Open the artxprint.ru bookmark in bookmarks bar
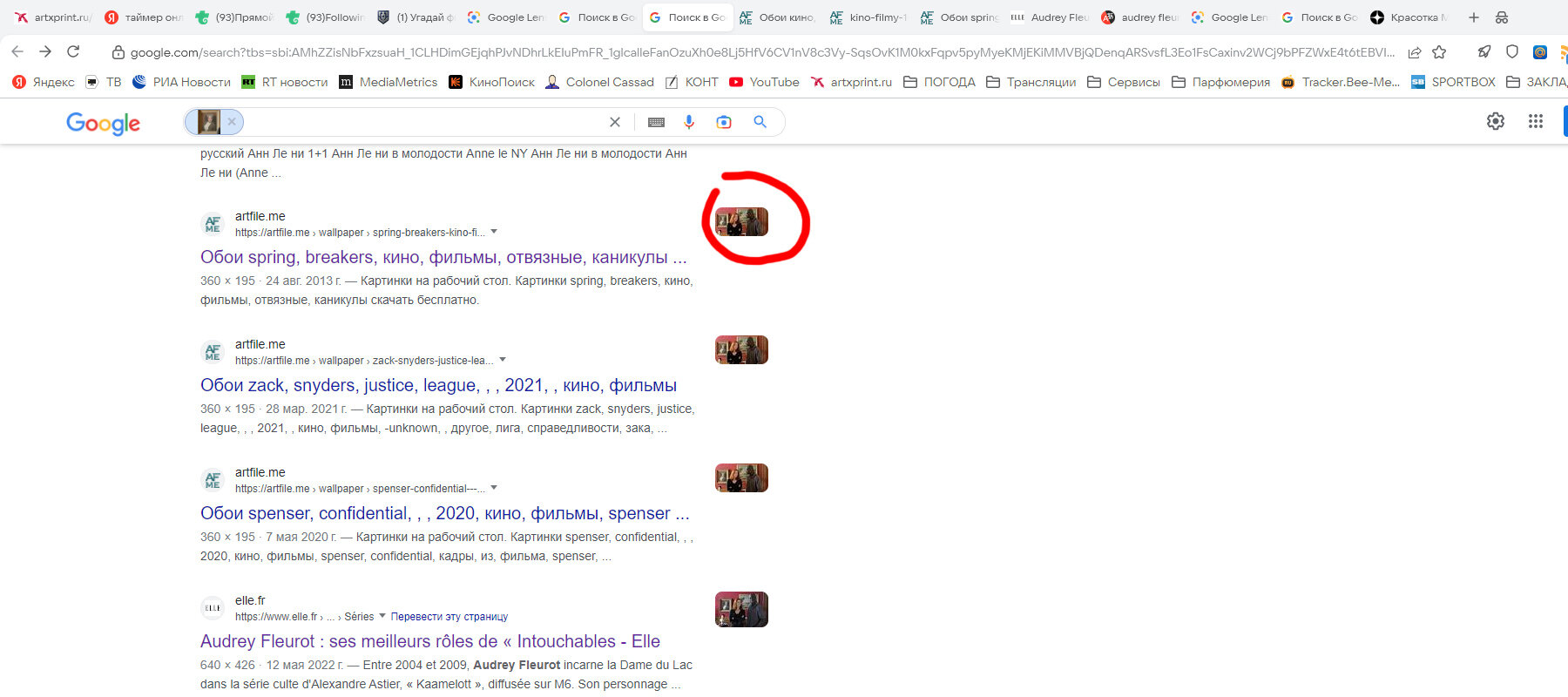This screenshot has width=1568, height=697. [851, 82]
